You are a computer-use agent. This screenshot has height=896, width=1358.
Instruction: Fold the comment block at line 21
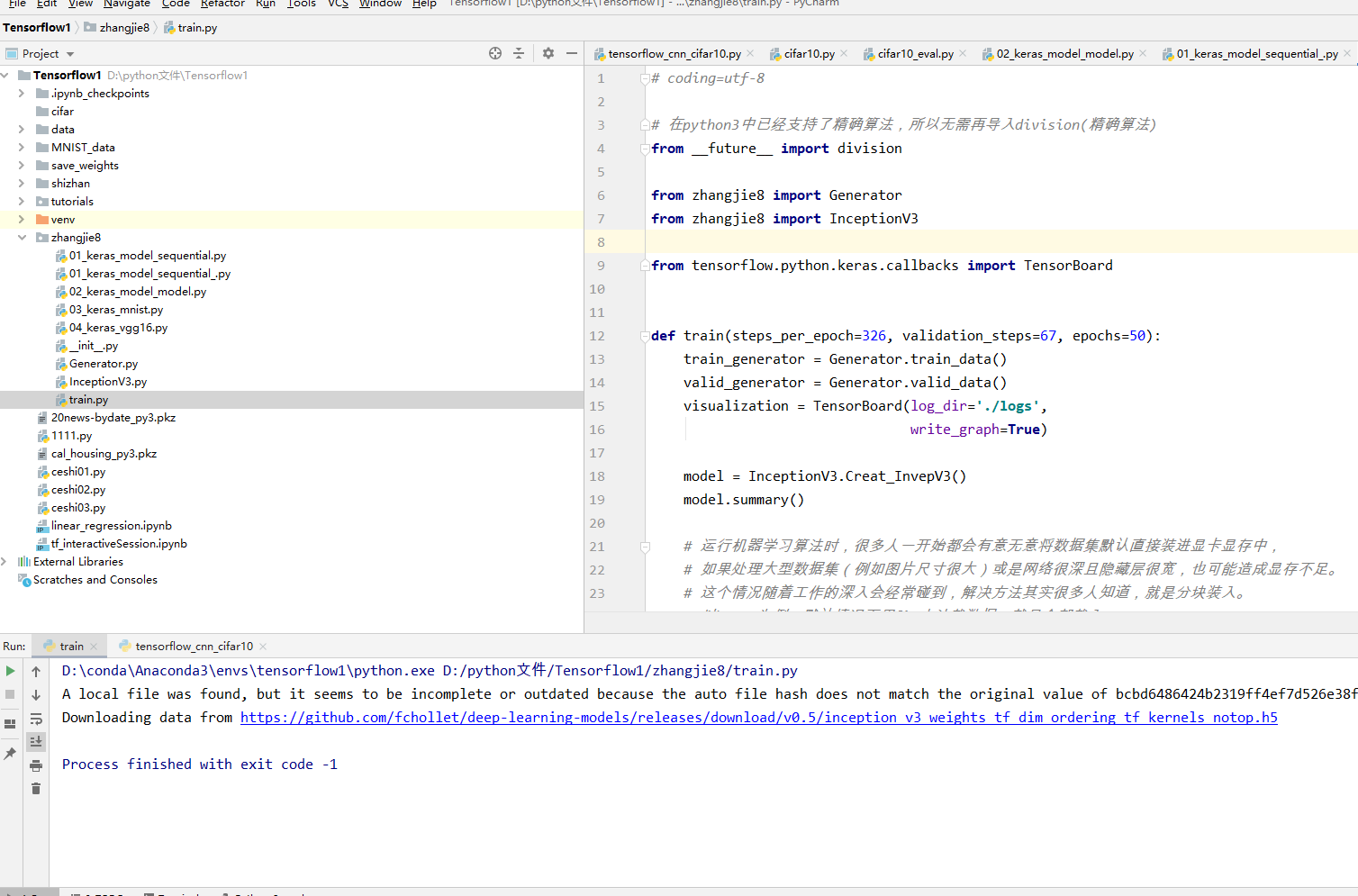(x=645, y=547)
